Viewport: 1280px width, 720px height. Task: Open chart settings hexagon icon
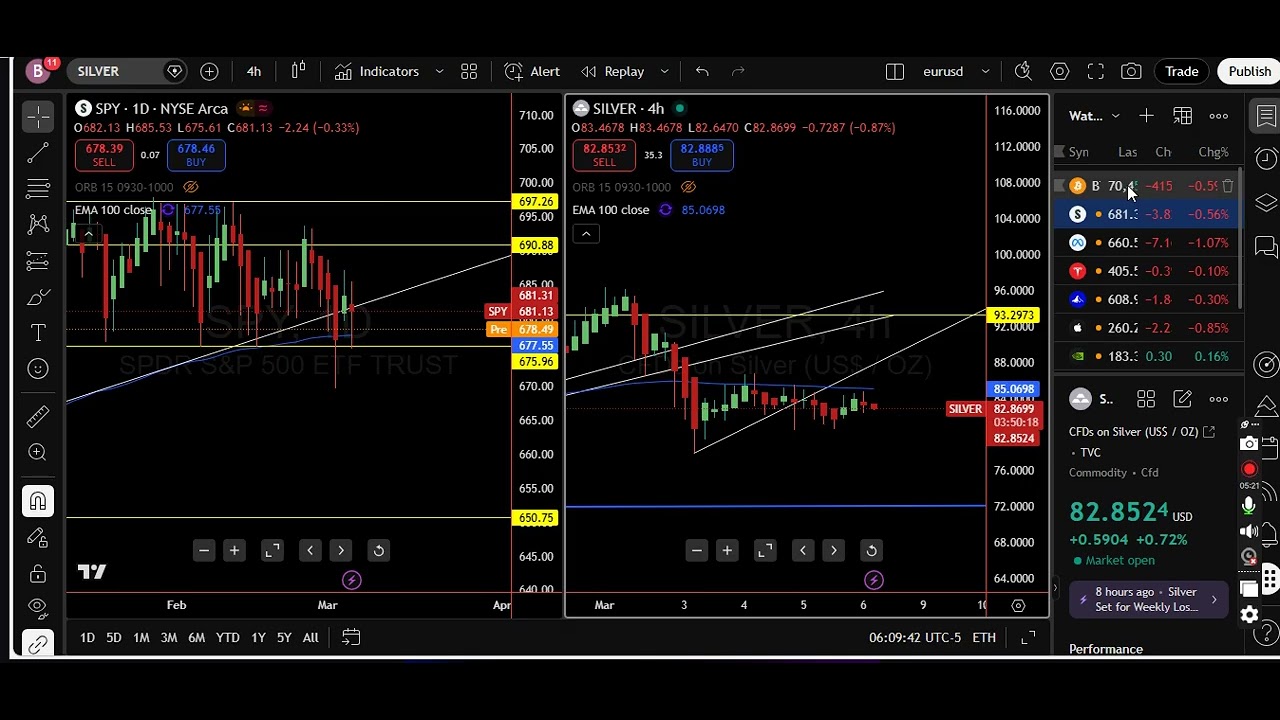coord(1060,71)
